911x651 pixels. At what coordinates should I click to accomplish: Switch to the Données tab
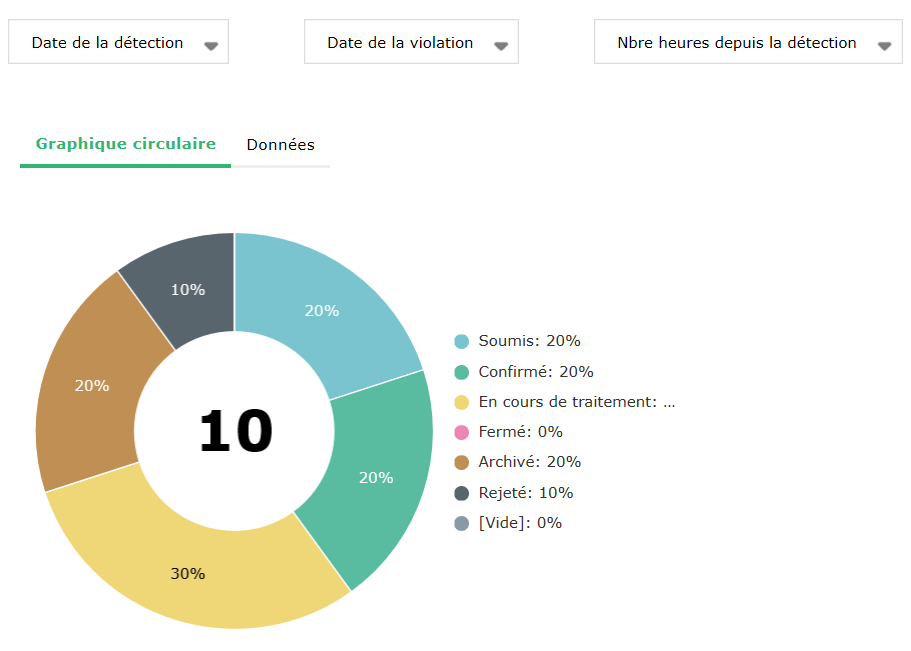[280, 145]
